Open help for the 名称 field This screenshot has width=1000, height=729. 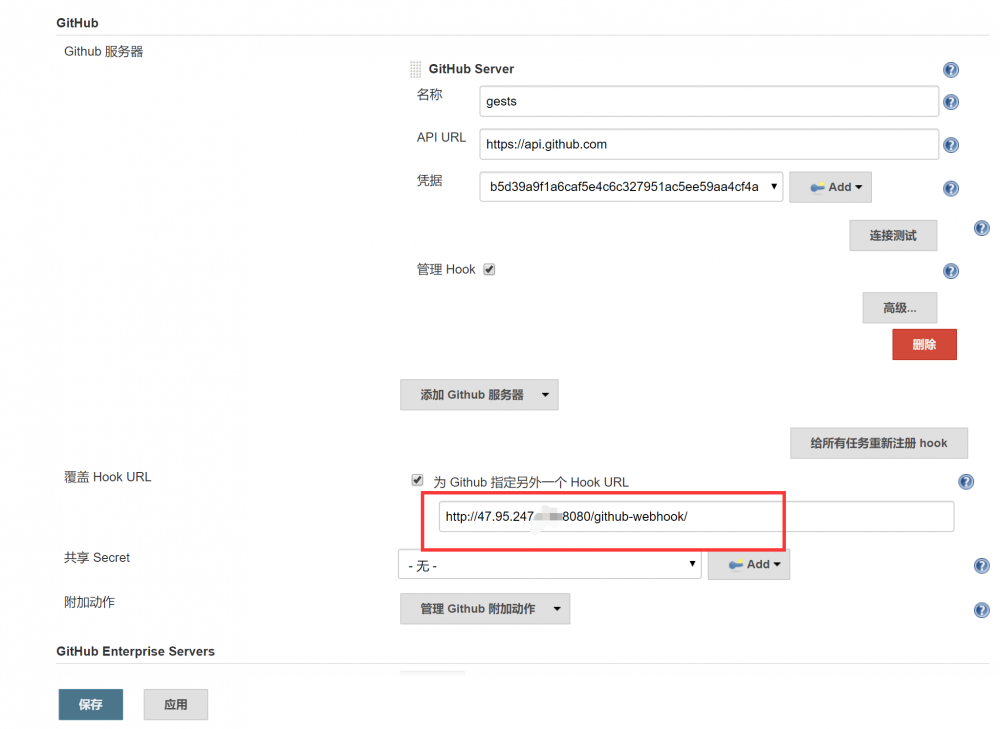(950, 101)
